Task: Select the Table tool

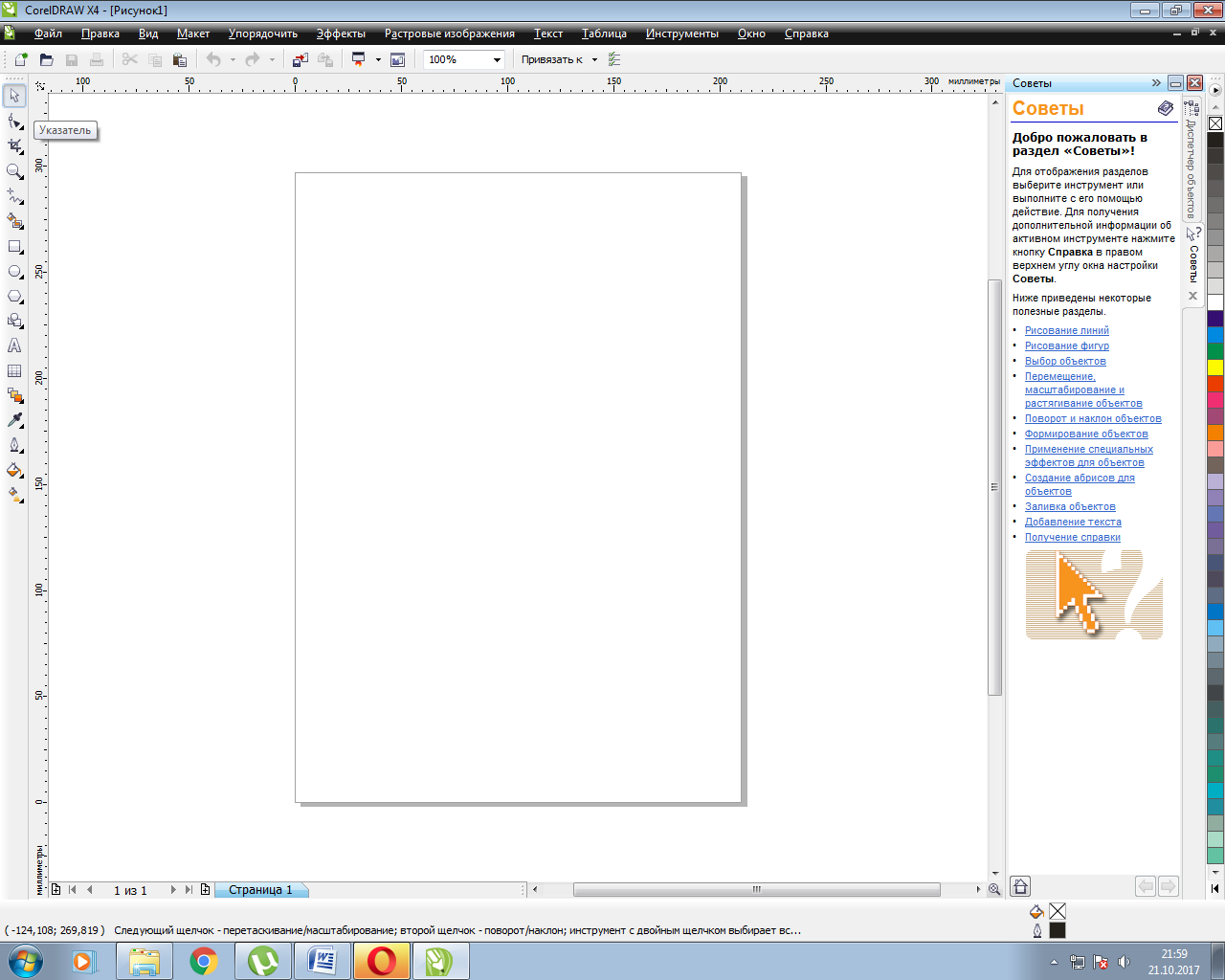Action: pyautogui.click(x=14, y=370)
